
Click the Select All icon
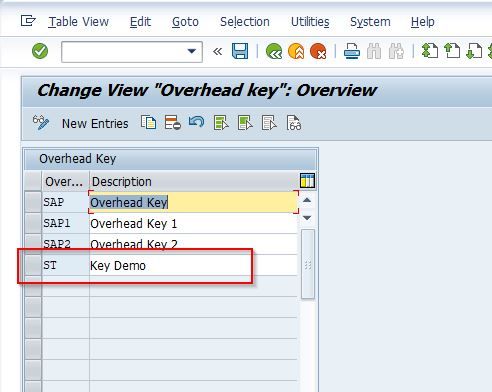point(221,123)
